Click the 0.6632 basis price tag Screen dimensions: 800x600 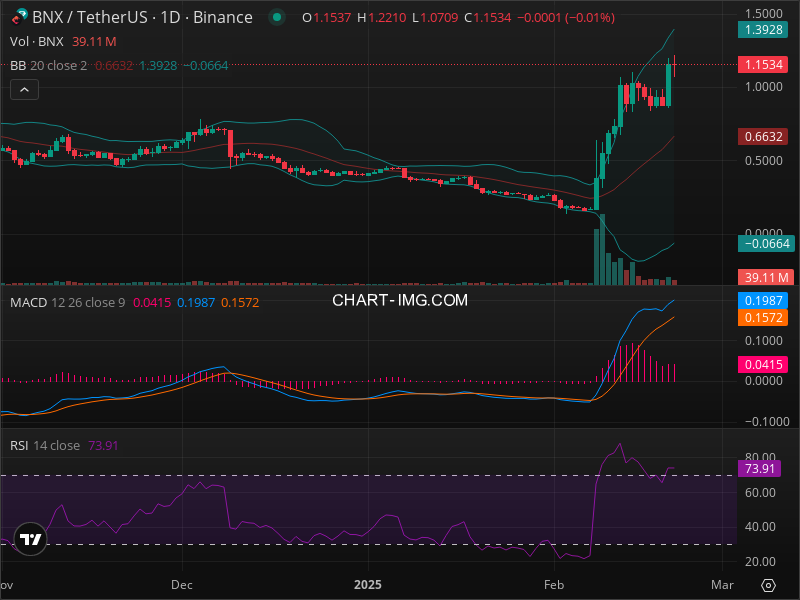pos(763,137)
